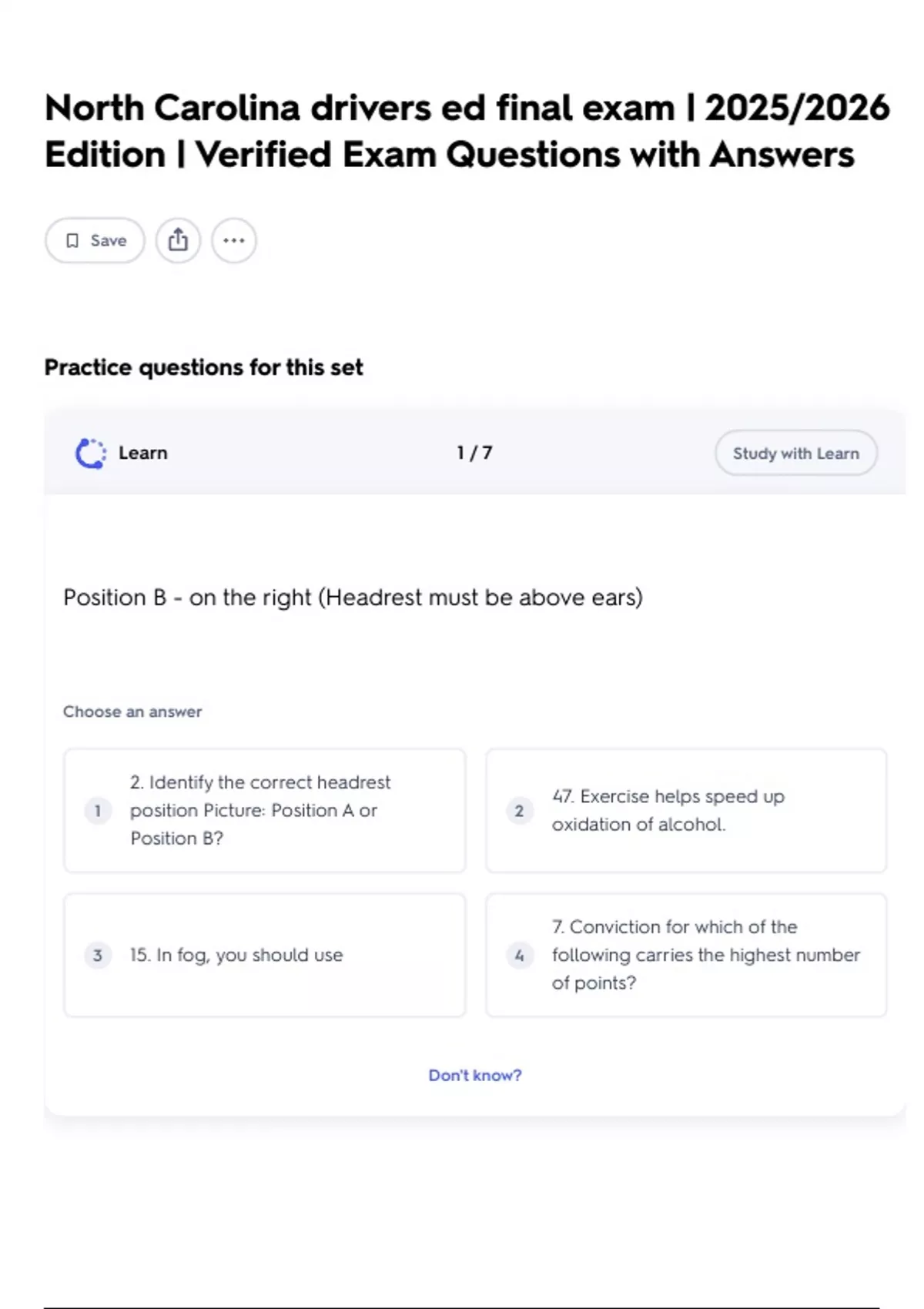This screenshot has width=924, height=1309.
Task: Select the headrest position answer option
Action: pyautogui.click(x=264, y=810)
